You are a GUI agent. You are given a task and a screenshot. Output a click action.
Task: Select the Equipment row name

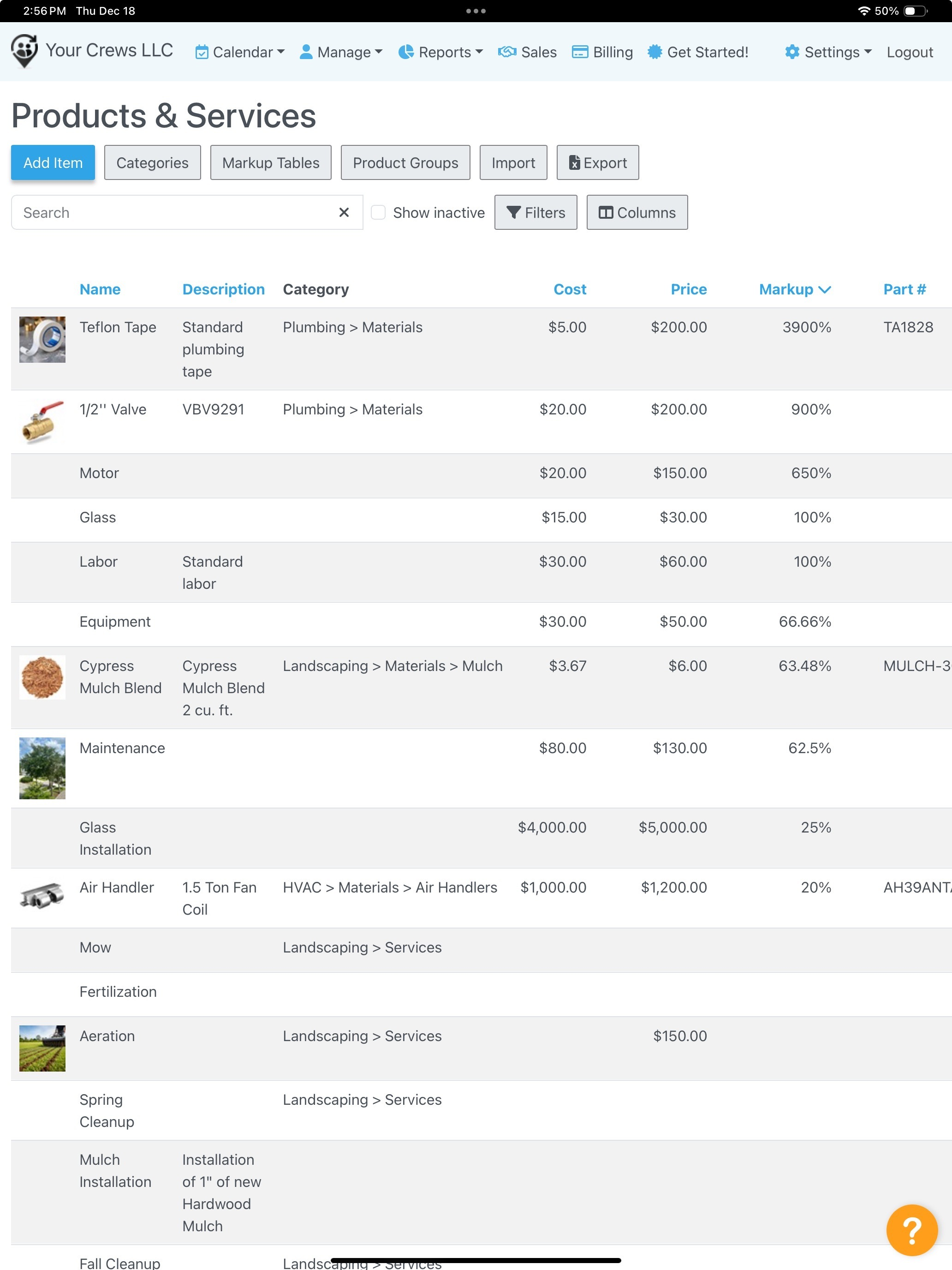[x=115, y=622]
